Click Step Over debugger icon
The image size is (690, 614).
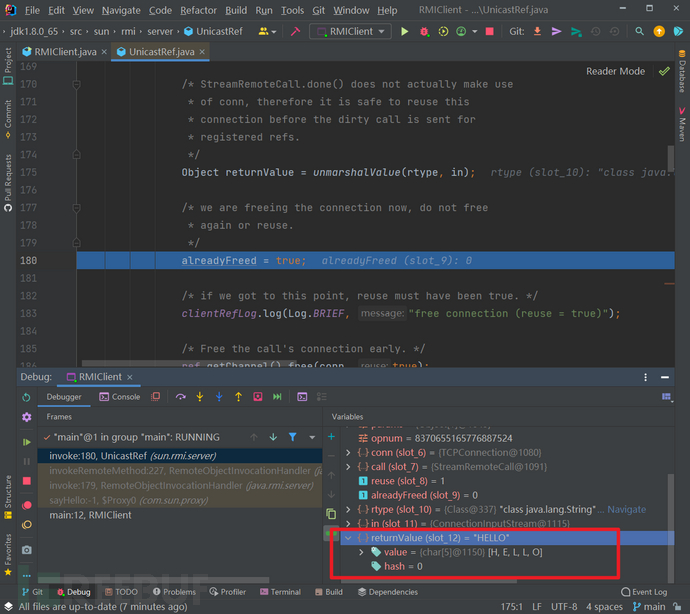pyautogui.click(x=180, y=397)
